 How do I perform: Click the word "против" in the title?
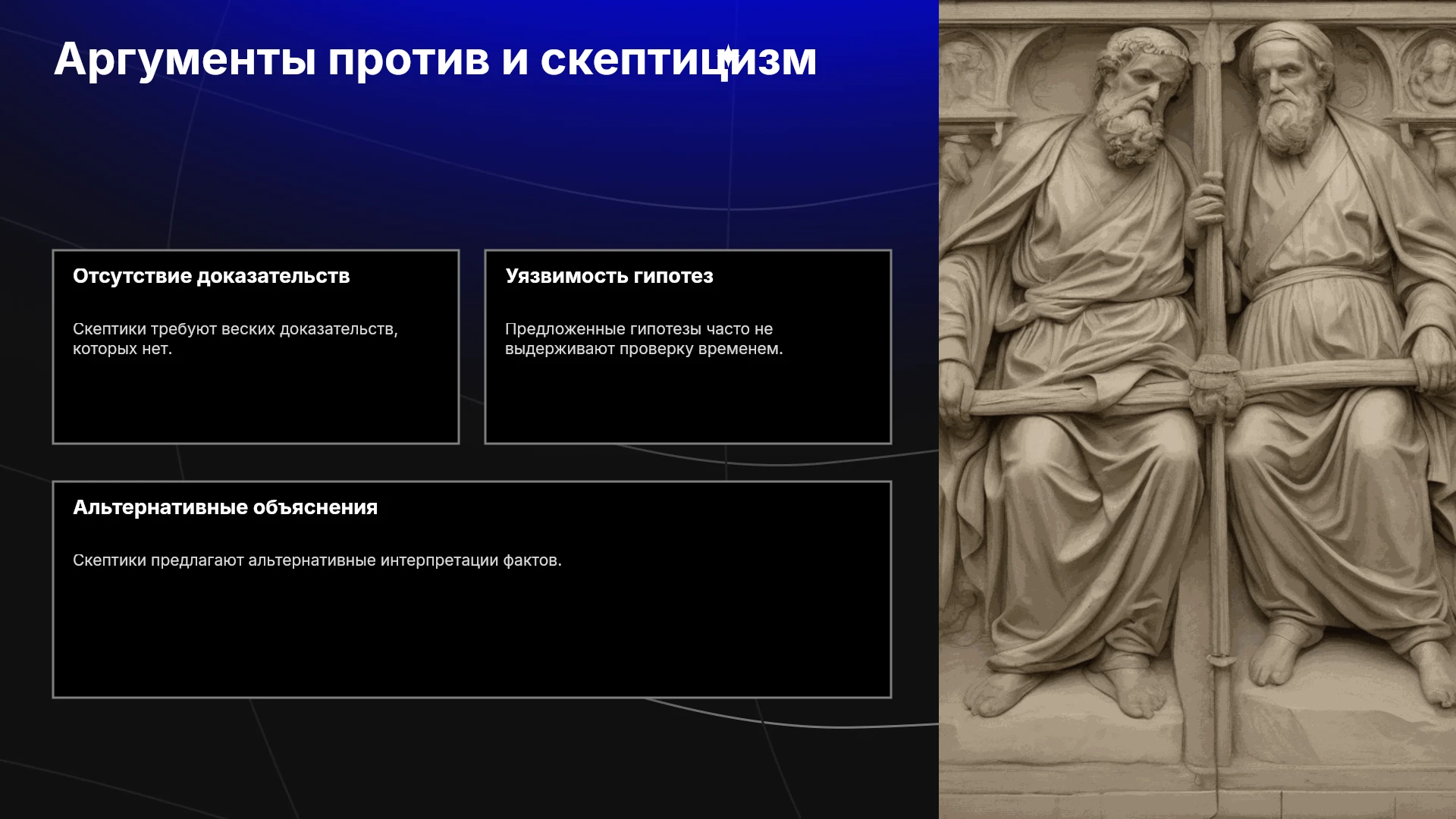point(408,61)
